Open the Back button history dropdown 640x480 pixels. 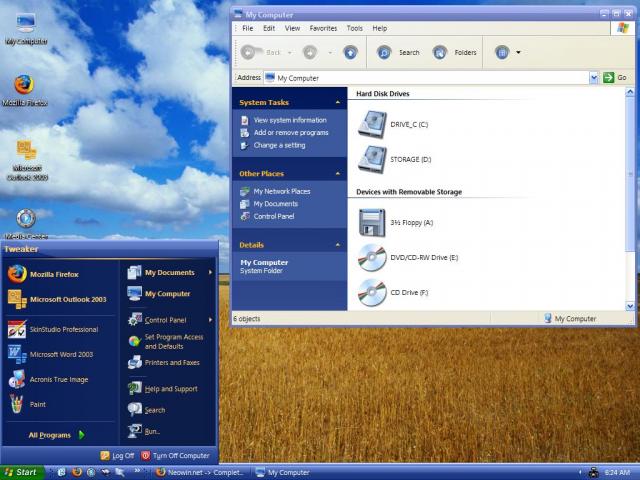point(290,52)
